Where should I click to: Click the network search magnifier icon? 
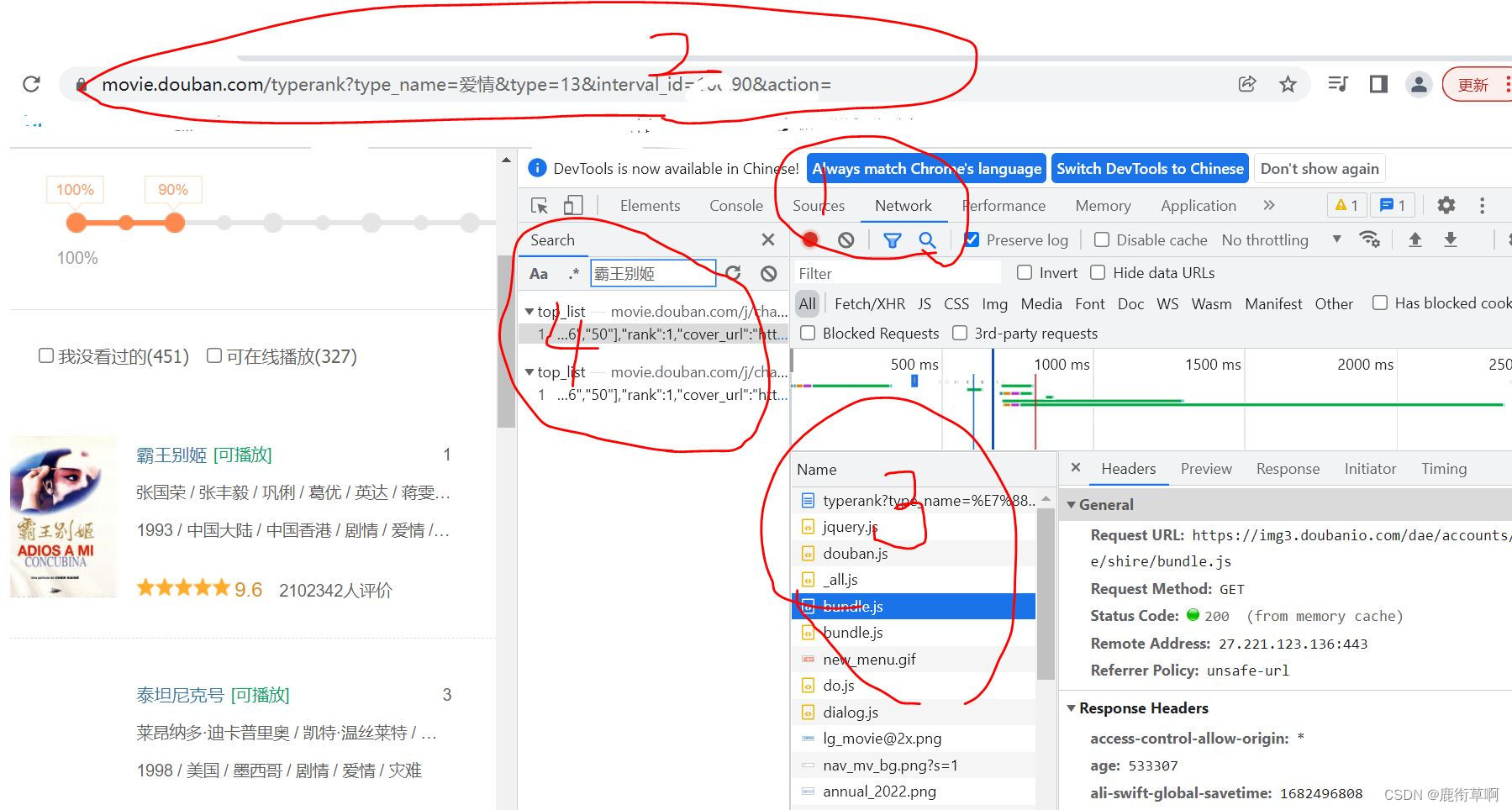[x=927, y=241]
